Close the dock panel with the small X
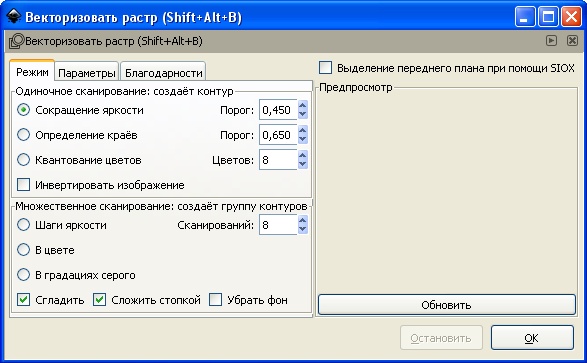The height and width of the screenshot is (363, 587). point(572,40)
